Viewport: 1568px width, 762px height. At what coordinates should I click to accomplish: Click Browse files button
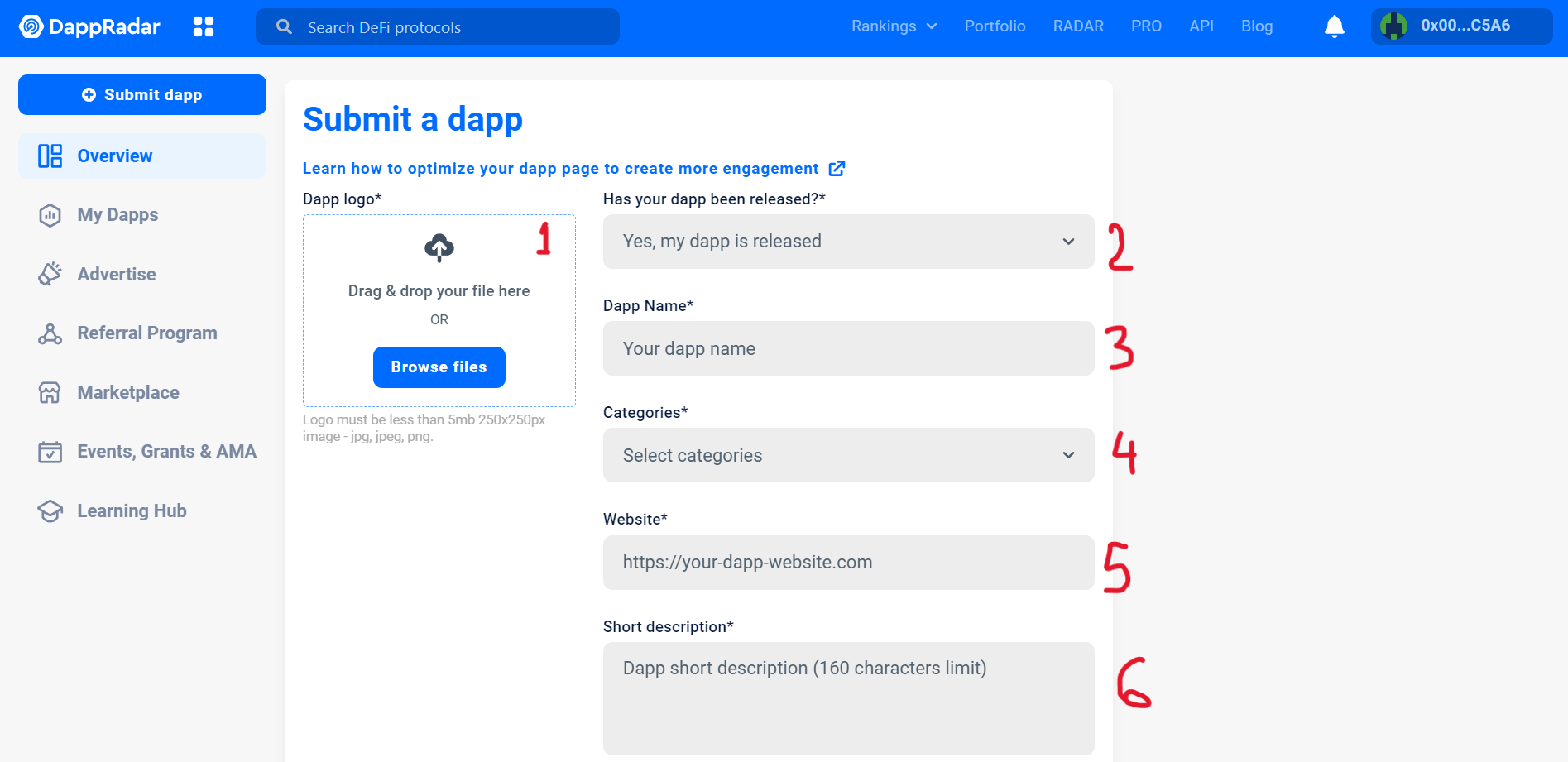[x=439, y=367]
